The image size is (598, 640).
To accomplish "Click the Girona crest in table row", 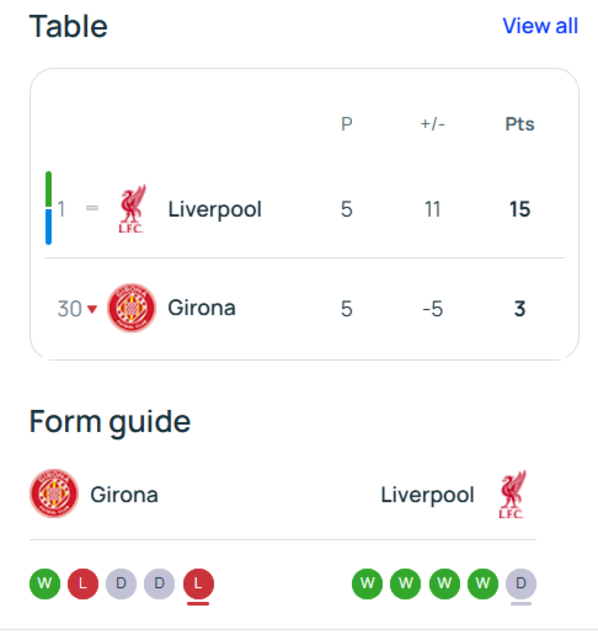I will [x=131, y=308].
